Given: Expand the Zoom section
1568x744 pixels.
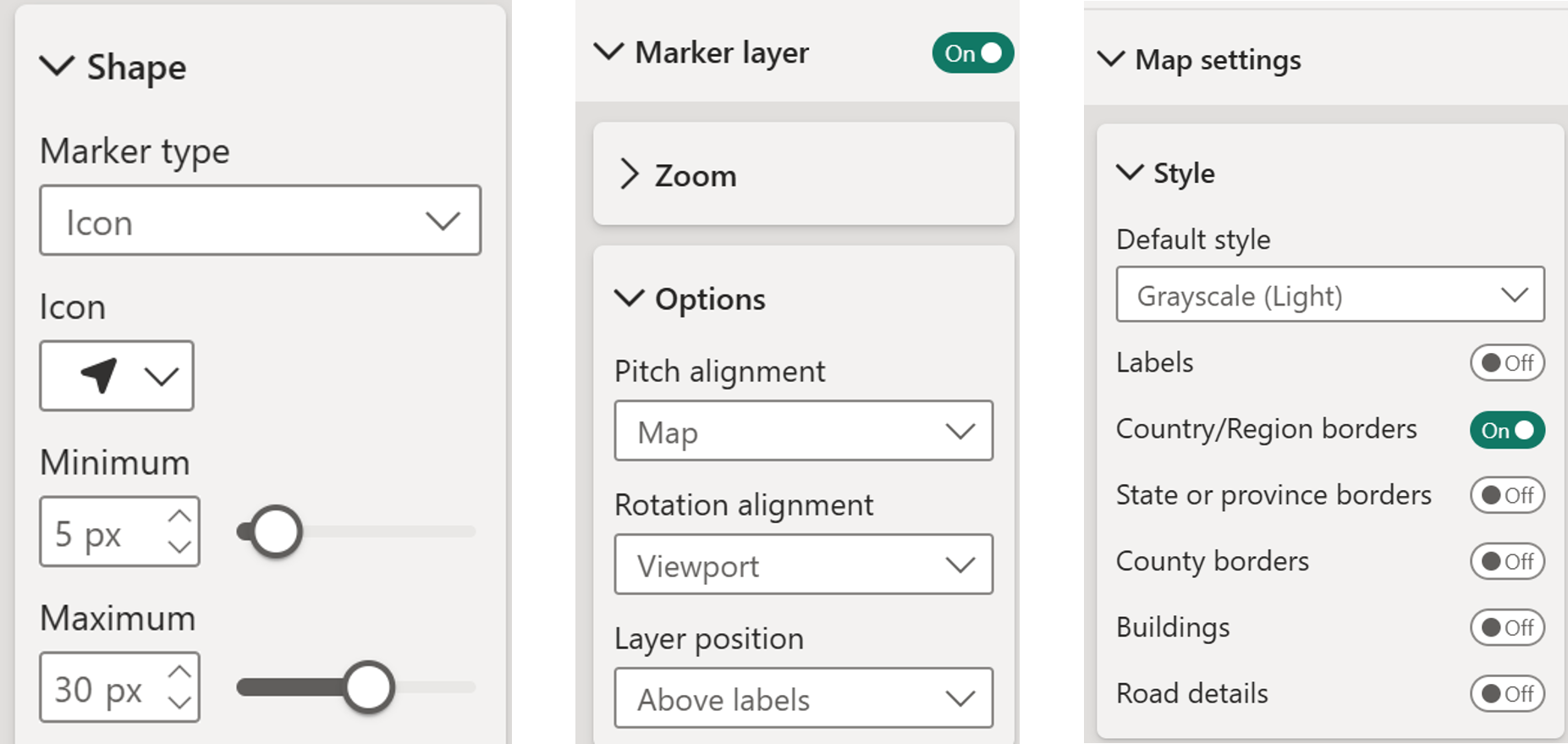Looking at the screenshot, I should [629, 174].
